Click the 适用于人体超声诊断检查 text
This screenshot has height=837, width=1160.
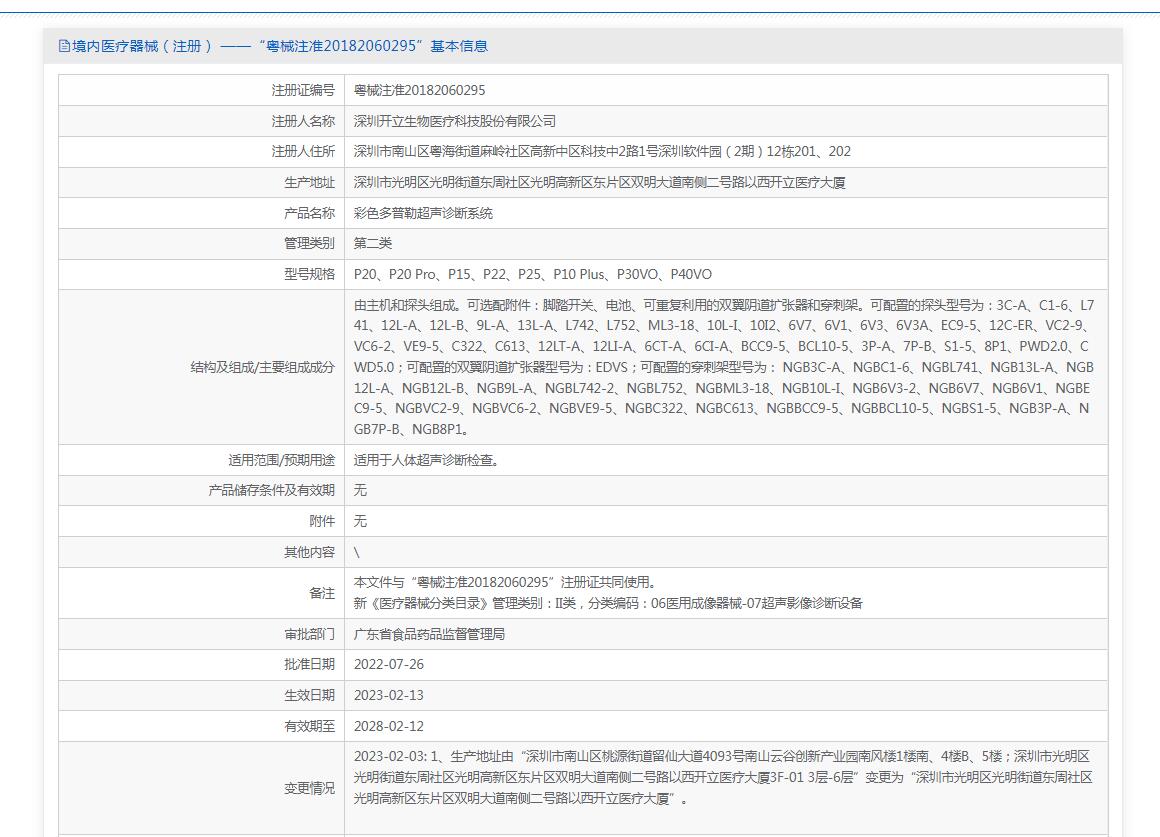point(427,460)
